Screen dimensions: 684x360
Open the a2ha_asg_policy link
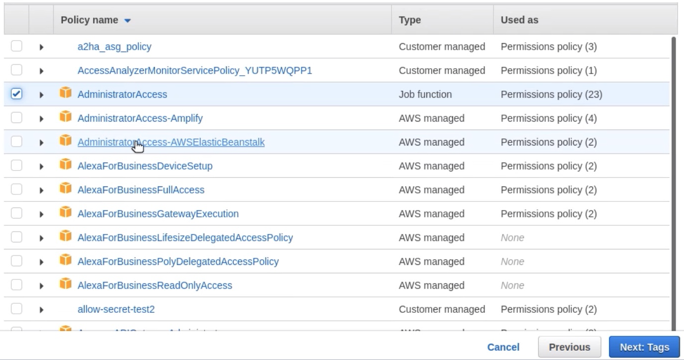click(x=114, y=47)
